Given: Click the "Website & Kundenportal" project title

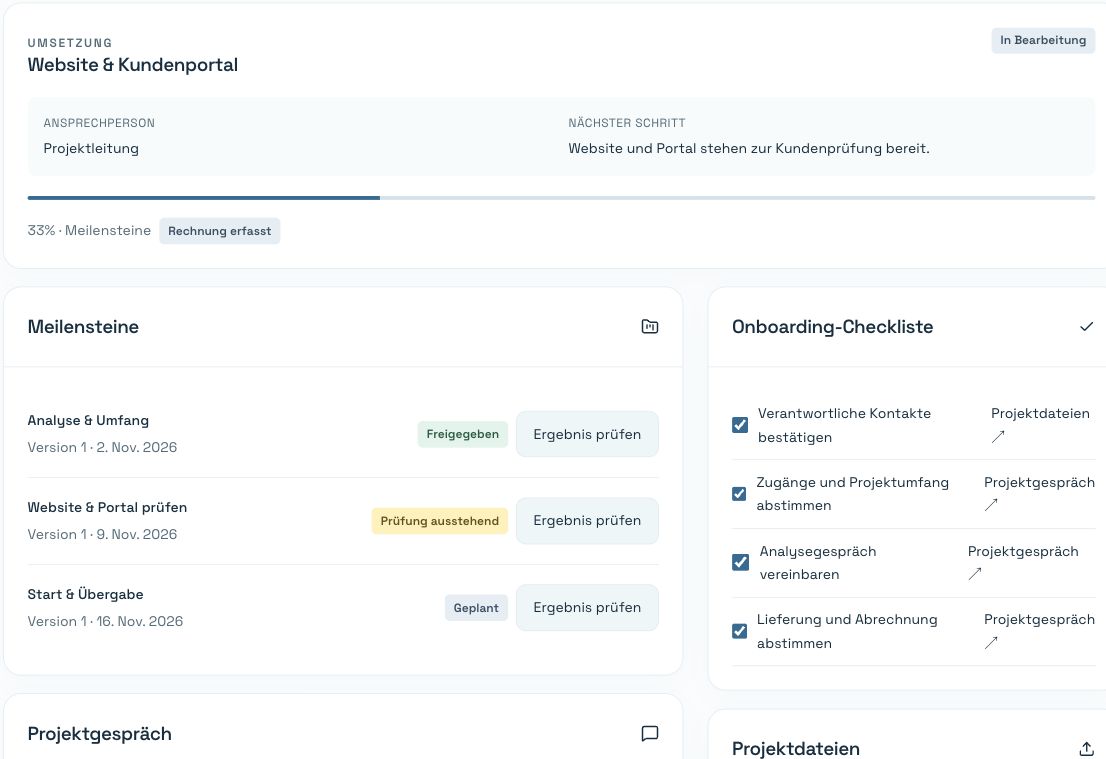Looking at the screenshot, I should 133,65.
